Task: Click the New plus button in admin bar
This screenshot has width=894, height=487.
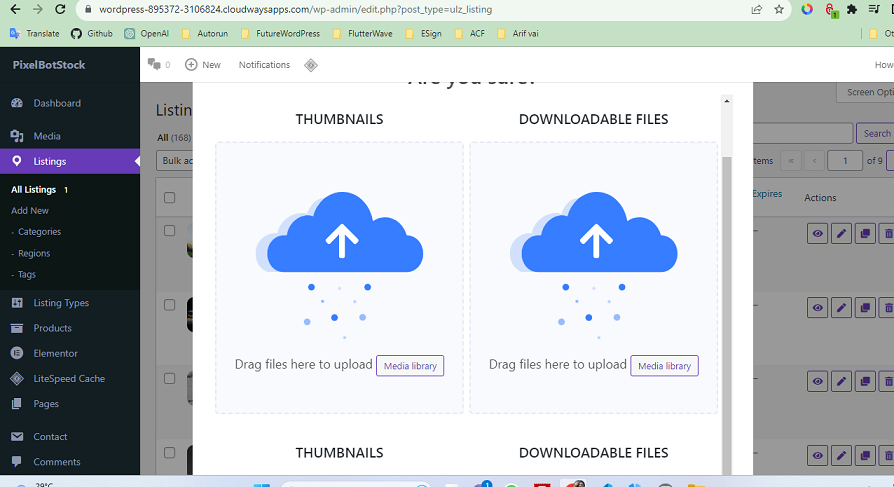Action: click(x=203, y=64)
